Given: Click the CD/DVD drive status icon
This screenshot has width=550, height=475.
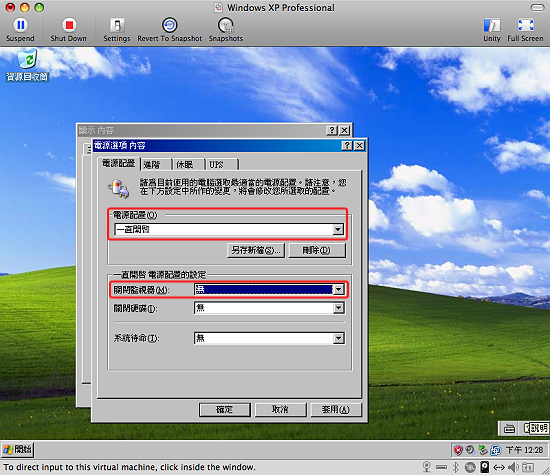Looking at the screenshot, I should pyautogui.click(x=470, y=467).
